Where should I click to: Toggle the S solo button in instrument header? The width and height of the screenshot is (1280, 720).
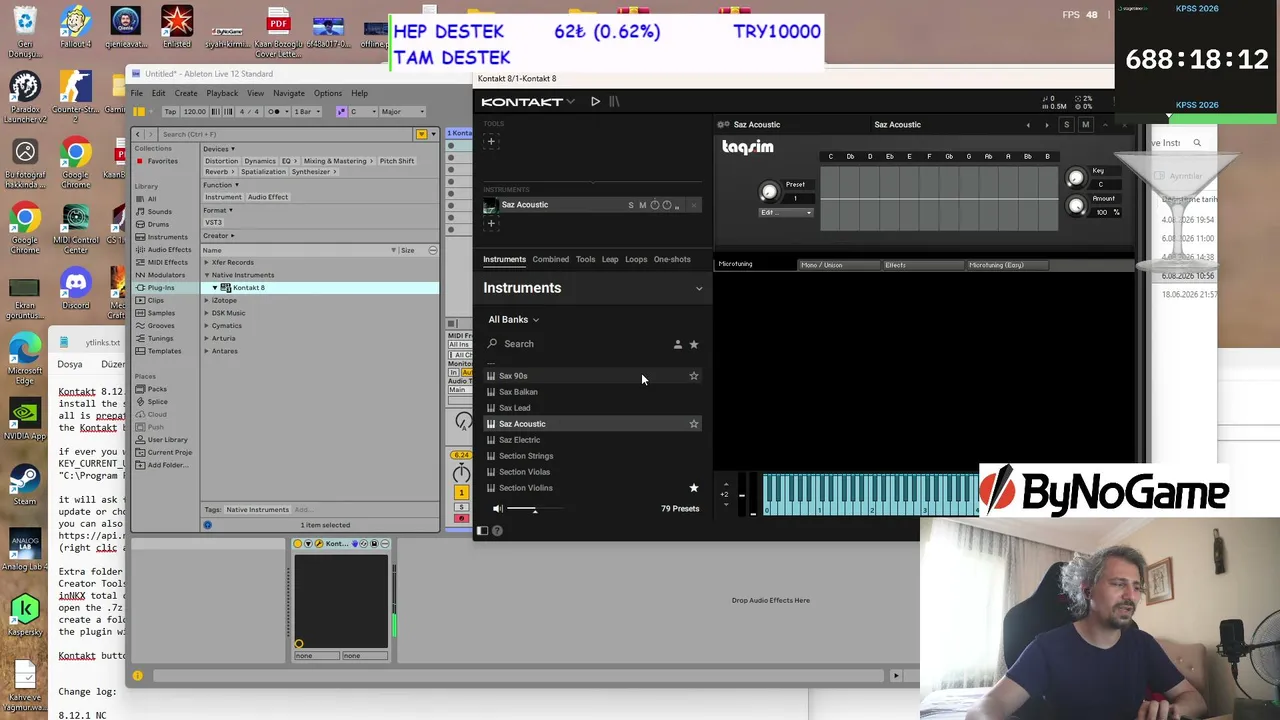(x=1066, y=125)
